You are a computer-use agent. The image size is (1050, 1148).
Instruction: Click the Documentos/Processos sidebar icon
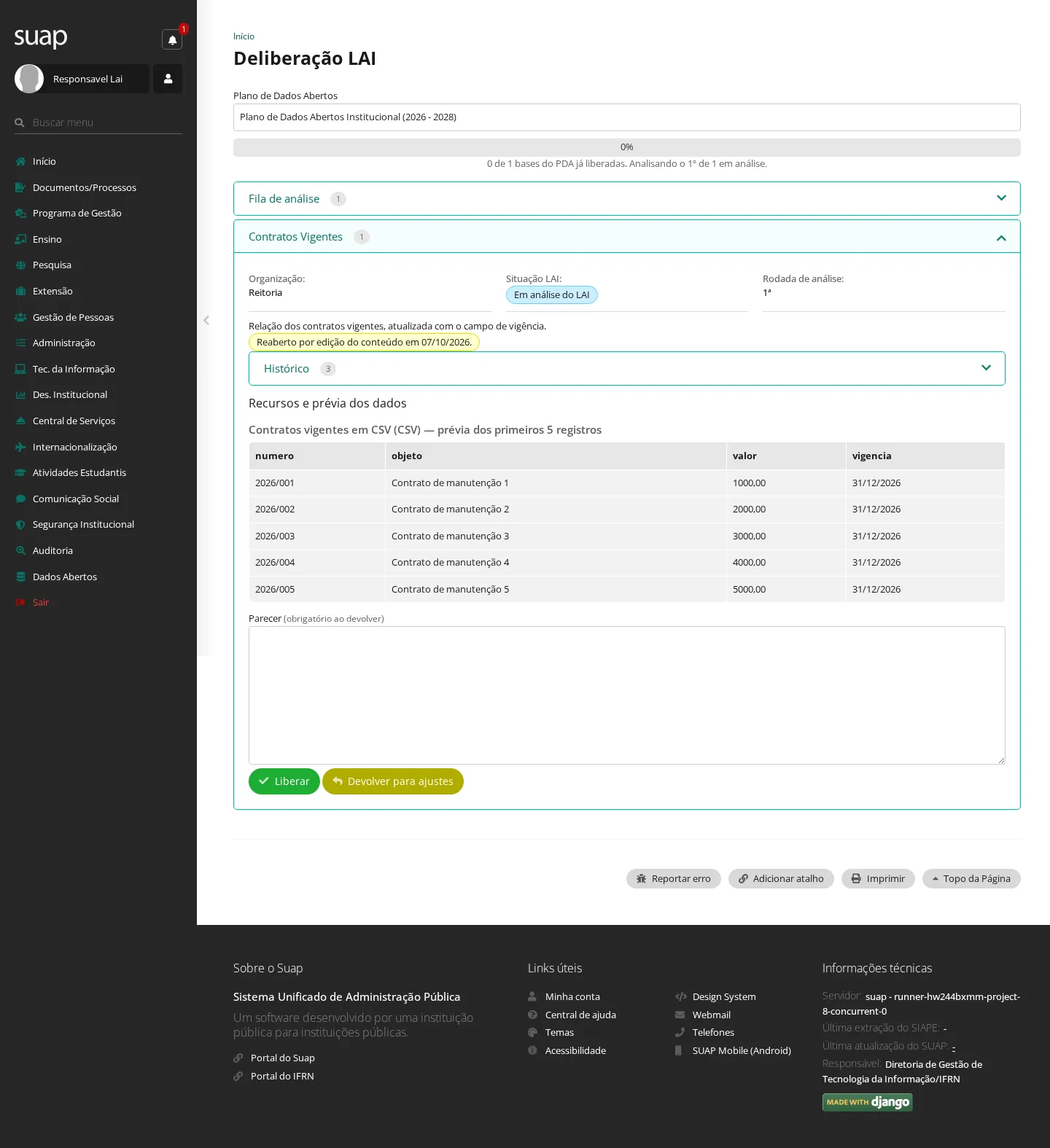[20, 187]
